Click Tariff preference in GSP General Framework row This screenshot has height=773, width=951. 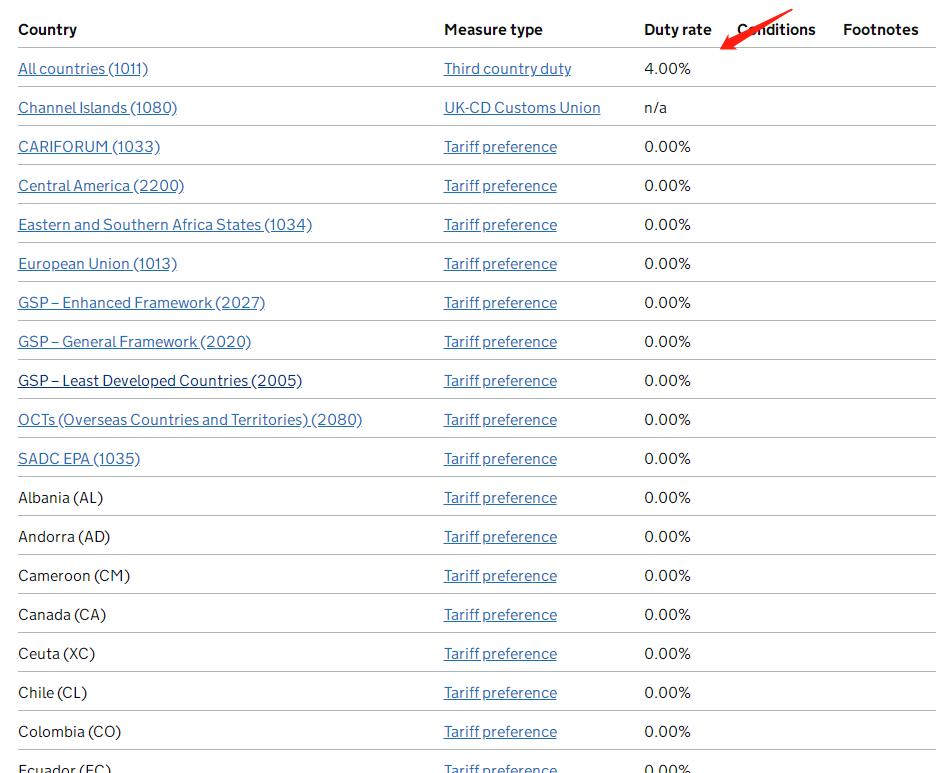tap(500, 341)
